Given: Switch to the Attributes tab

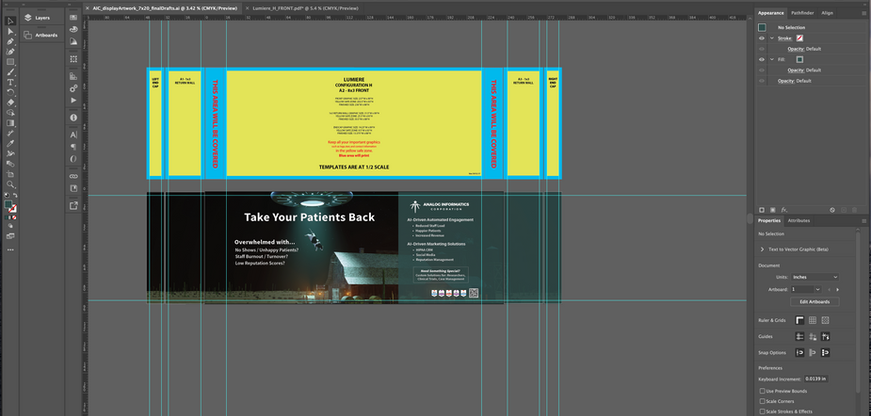Looking at the screenshot, I should [x=799, y=220].
